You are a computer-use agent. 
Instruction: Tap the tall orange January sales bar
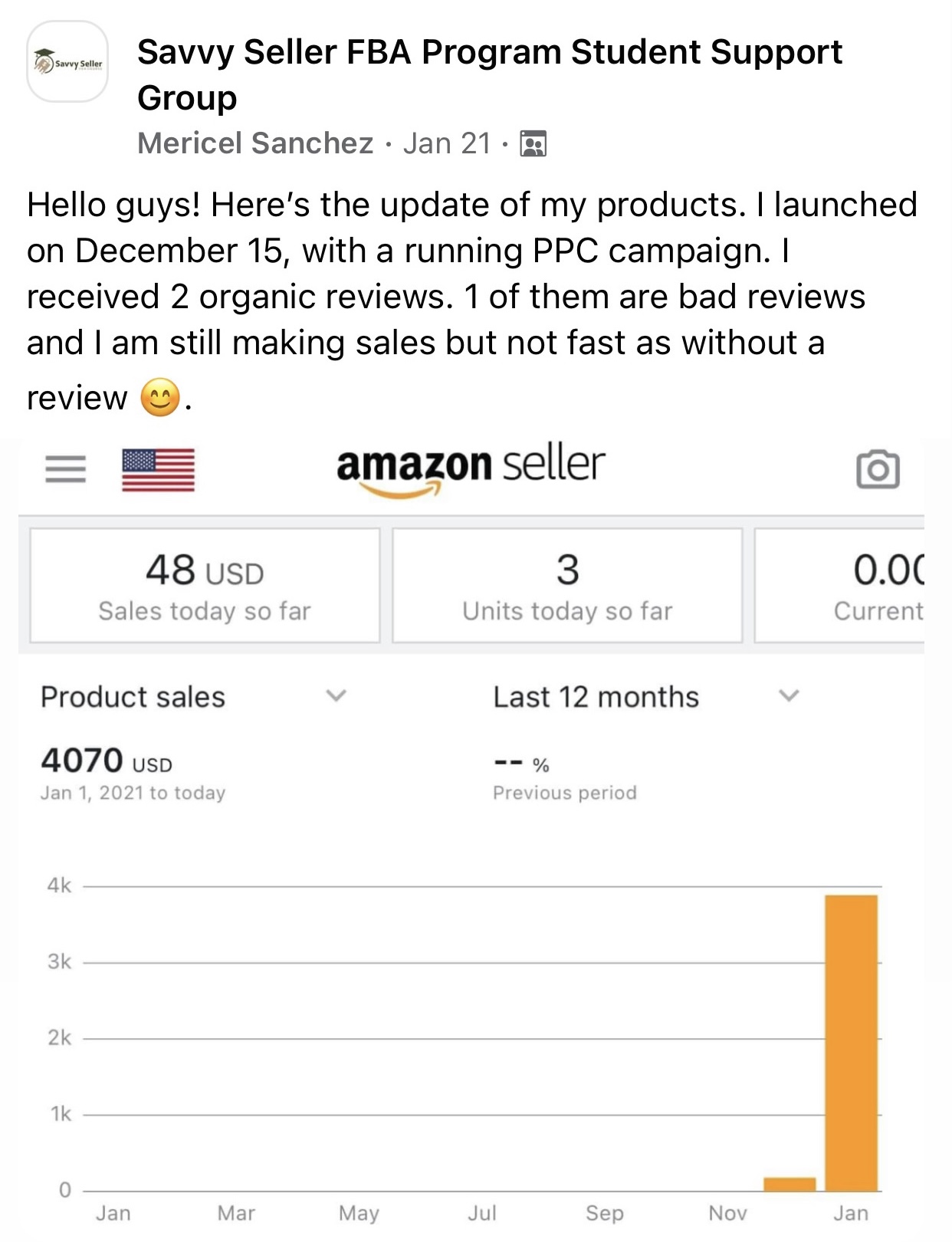[851, 1043]
